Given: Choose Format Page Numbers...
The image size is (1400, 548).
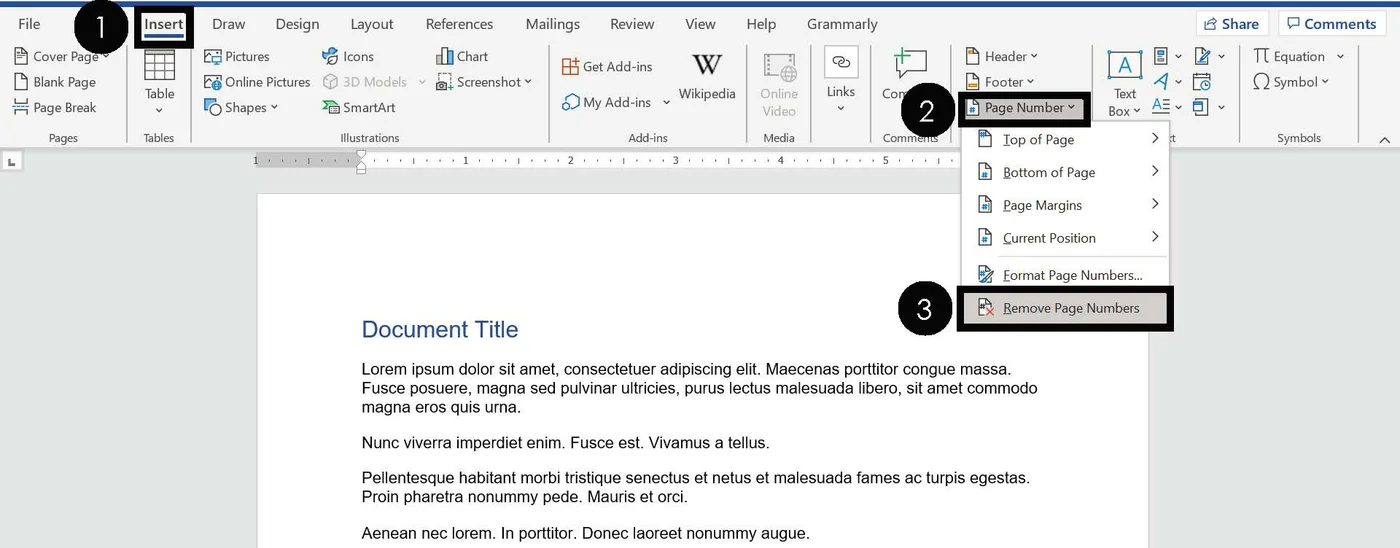Looking at the screenshot, I should pos(1065,275).
